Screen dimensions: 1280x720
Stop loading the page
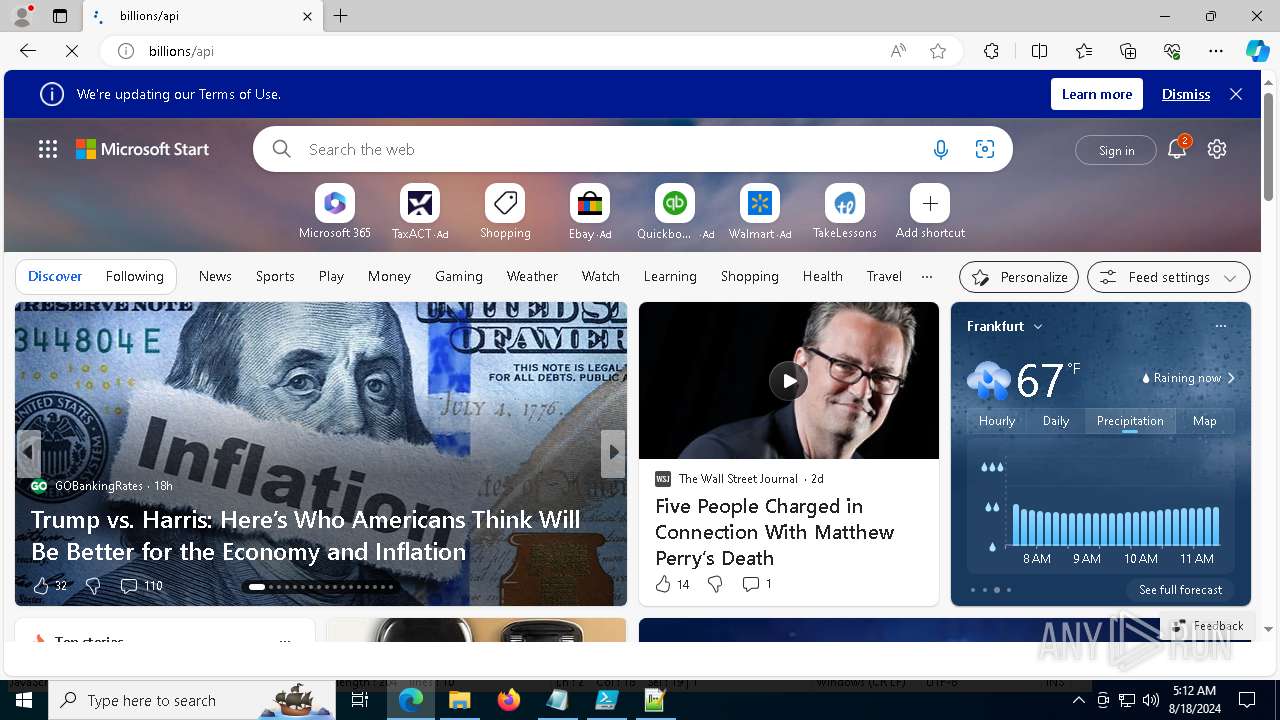(72, 51)
